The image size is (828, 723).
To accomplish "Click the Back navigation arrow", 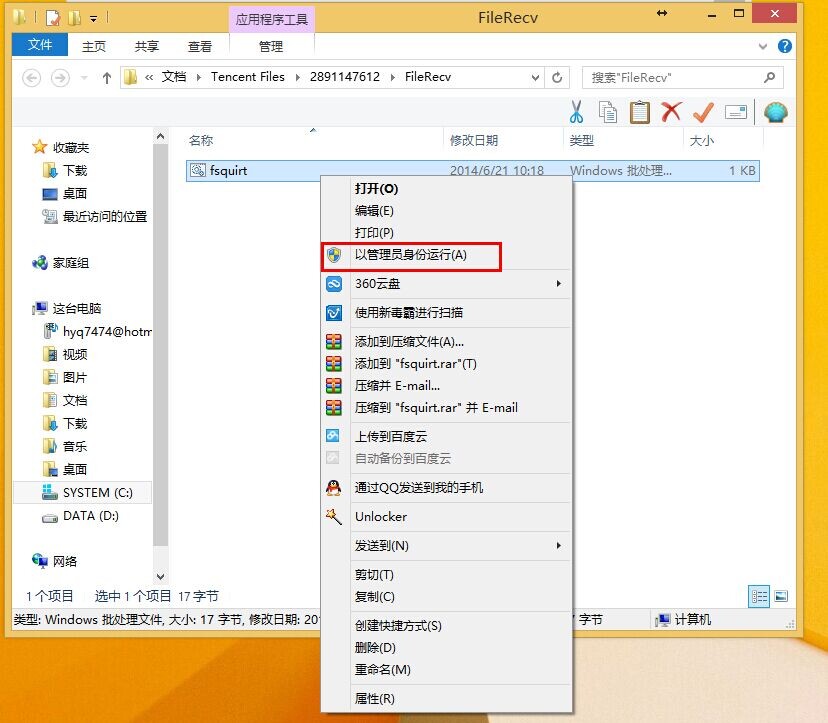I will pyautogui.click(x=32, y=78).
